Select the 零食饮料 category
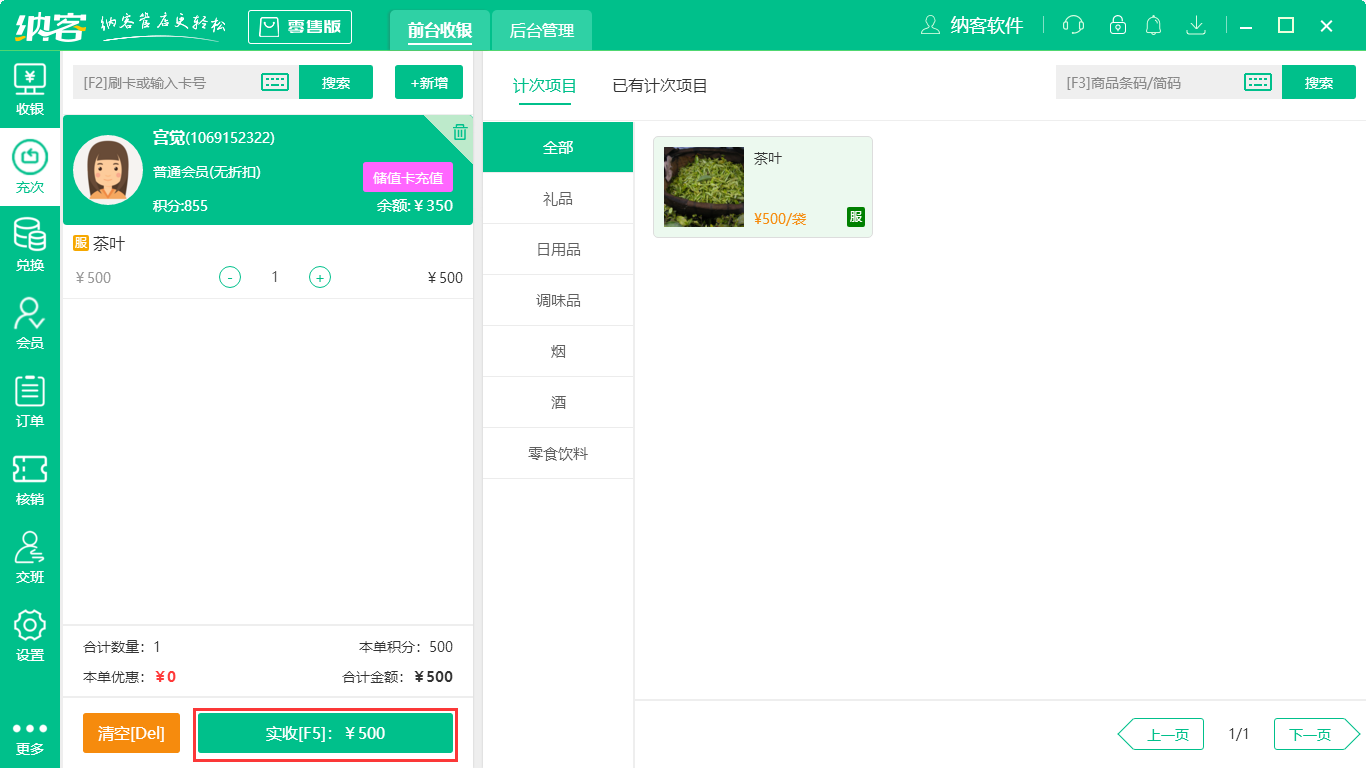1366x768 pixels. tap(558, 453)
